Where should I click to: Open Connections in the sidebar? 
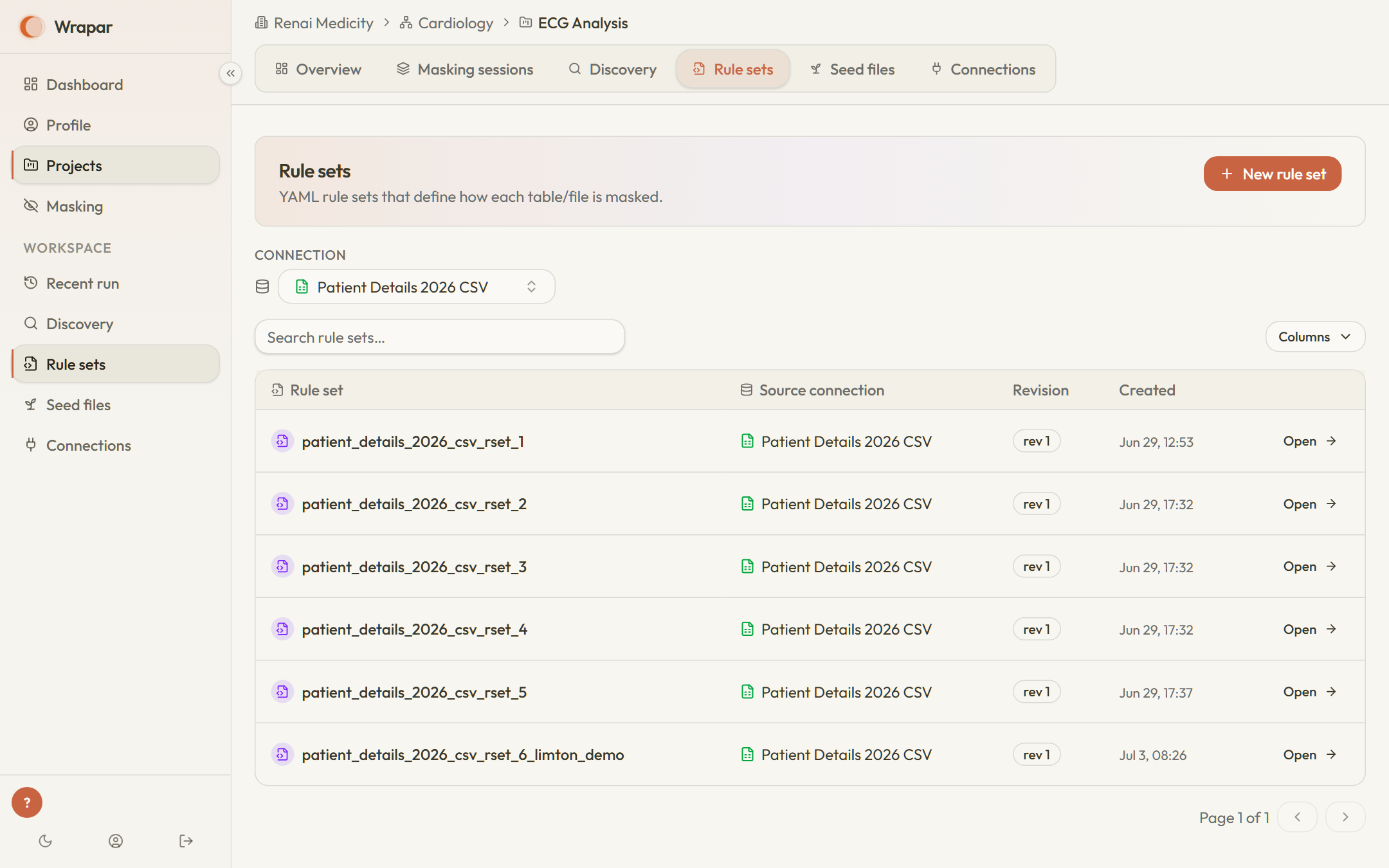[116, 445]
